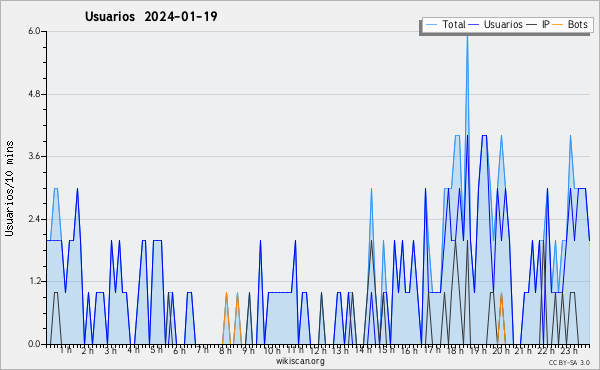Click the y-axis label 'Usuarios/10 mins'

point(9,189)
